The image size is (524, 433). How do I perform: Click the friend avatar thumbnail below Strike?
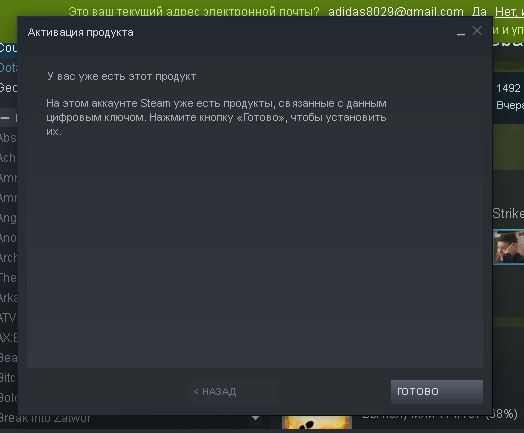click(x=509, y=247)
